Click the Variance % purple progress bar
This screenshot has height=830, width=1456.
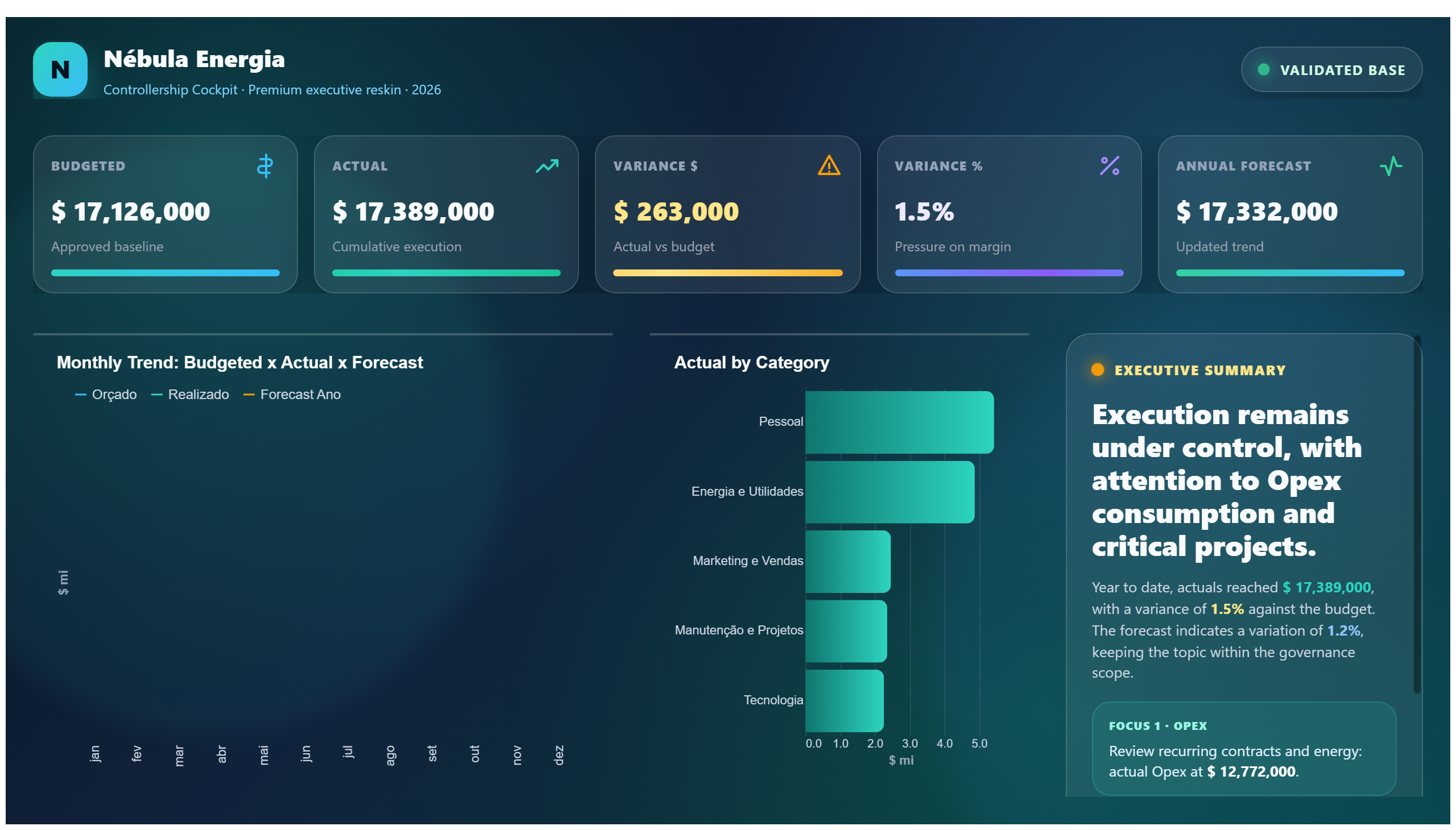[1009, 273]
